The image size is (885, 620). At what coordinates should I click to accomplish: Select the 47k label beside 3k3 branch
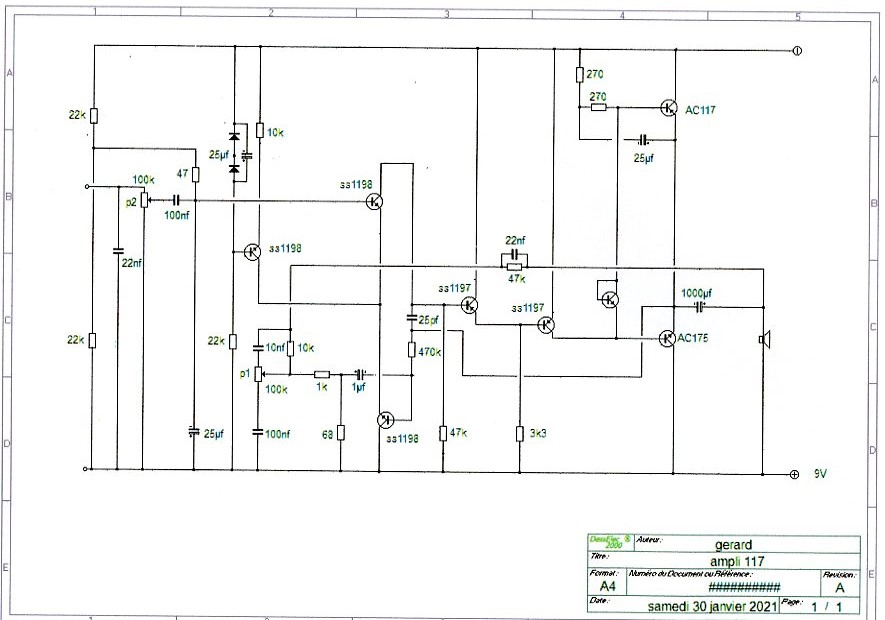point(458,433)
